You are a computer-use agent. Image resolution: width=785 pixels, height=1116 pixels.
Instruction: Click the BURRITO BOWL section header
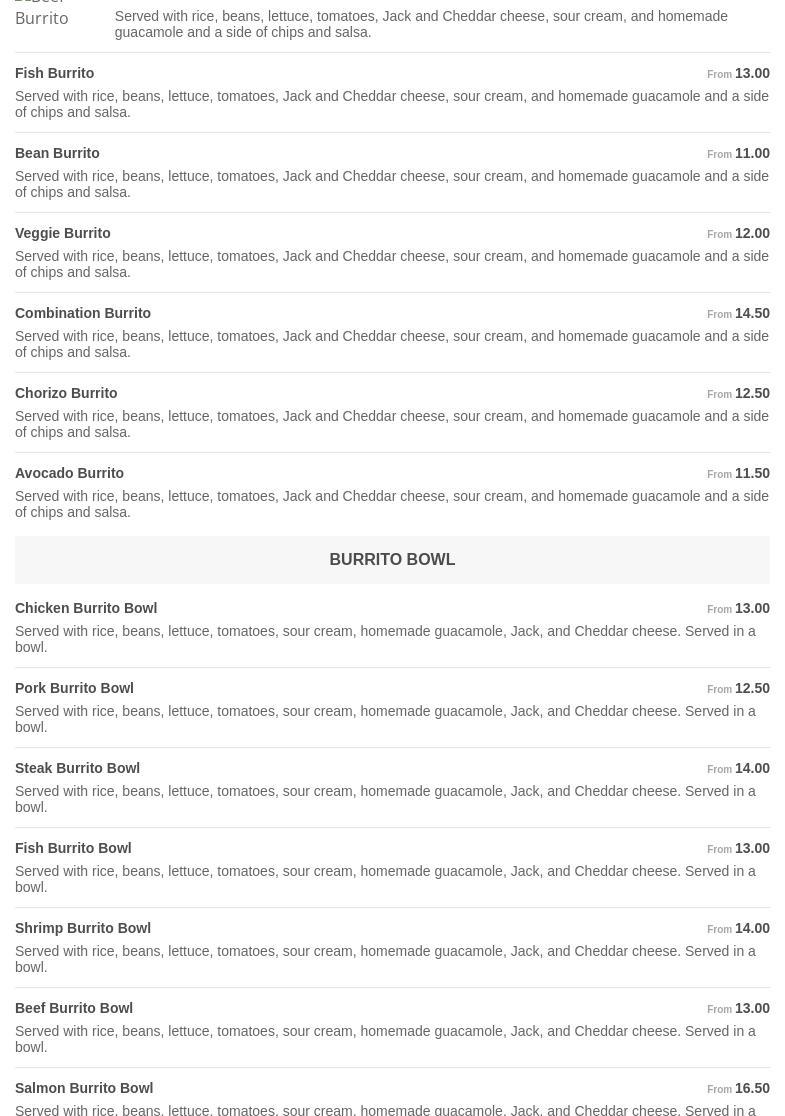pos(392,560)
